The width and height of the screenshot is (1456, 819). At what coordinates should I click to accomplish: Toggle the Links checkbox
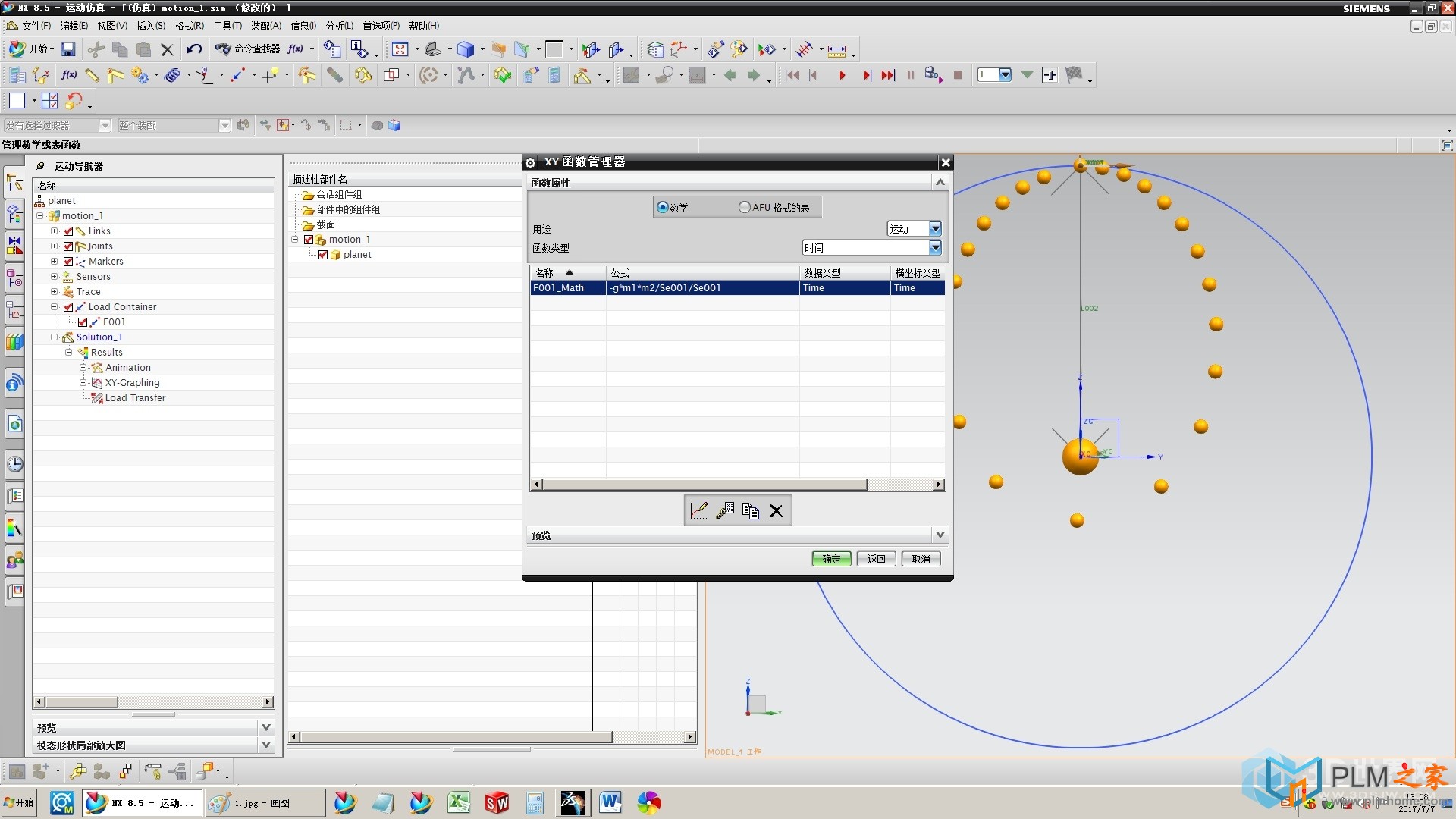[68, 231]
